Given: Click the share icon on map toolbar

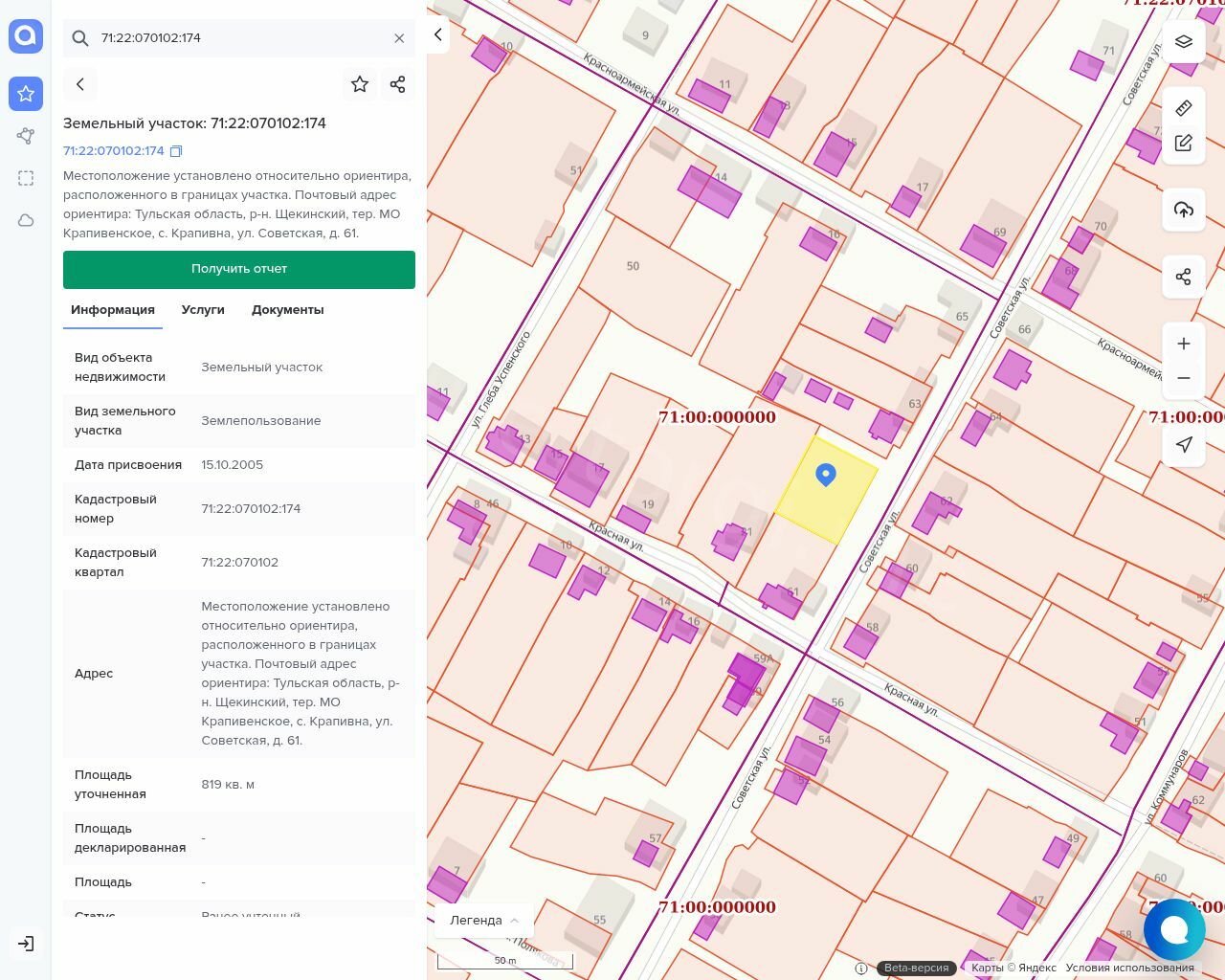Looking at the screenshot, I should (x=1184, y=277).
